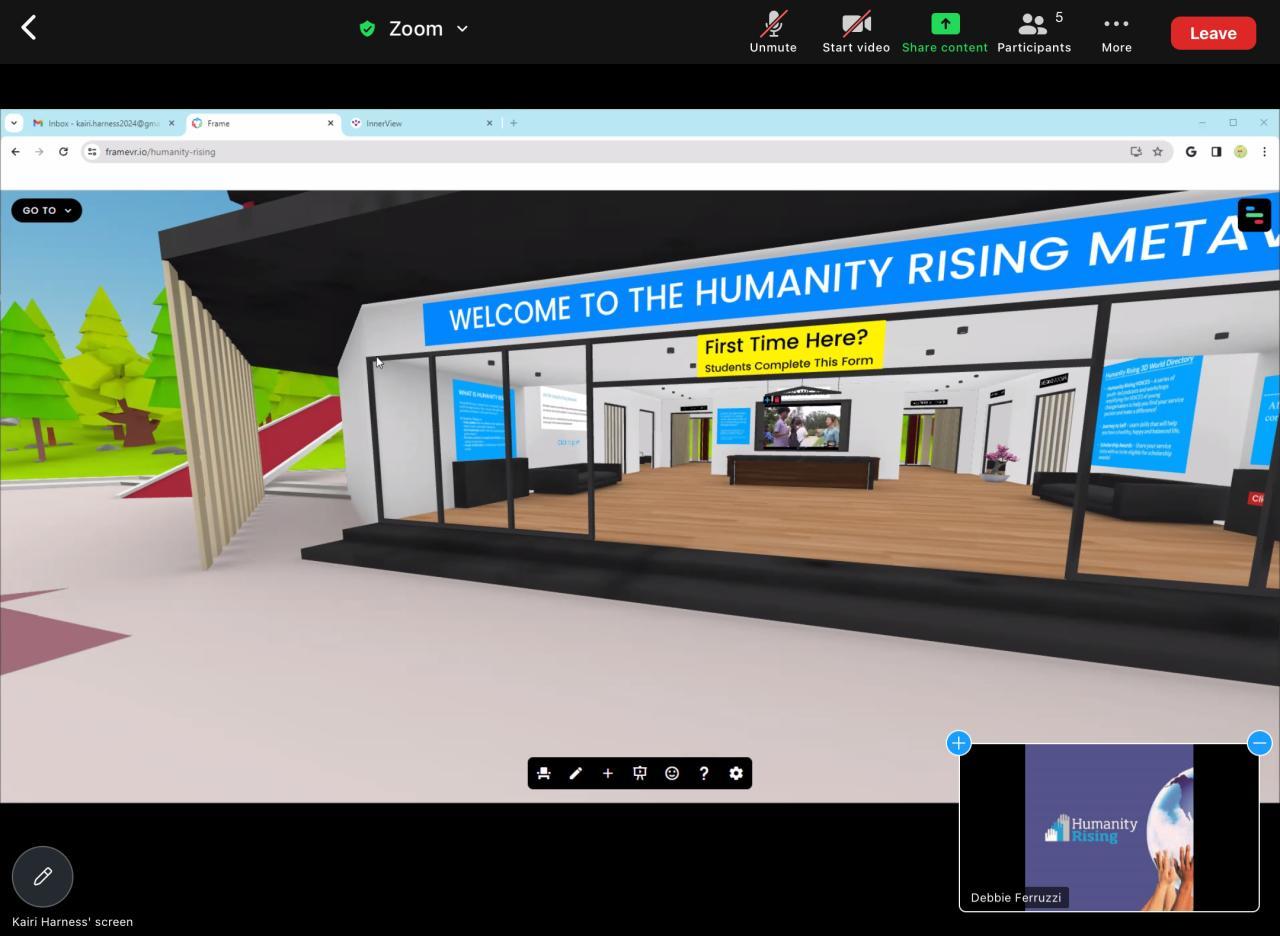Click the video screen behind the desk
Image resolution: width=1280 pixels, height=936 pixels.
[803, 425]
